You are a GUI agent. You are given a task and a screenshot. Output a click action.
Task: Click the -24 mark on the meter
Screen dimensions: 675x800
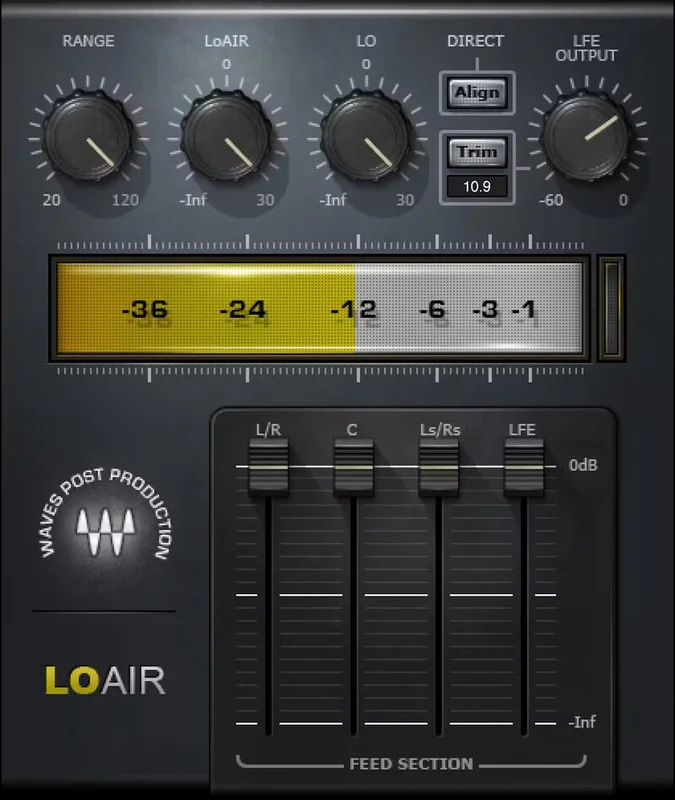pos(243,309)
